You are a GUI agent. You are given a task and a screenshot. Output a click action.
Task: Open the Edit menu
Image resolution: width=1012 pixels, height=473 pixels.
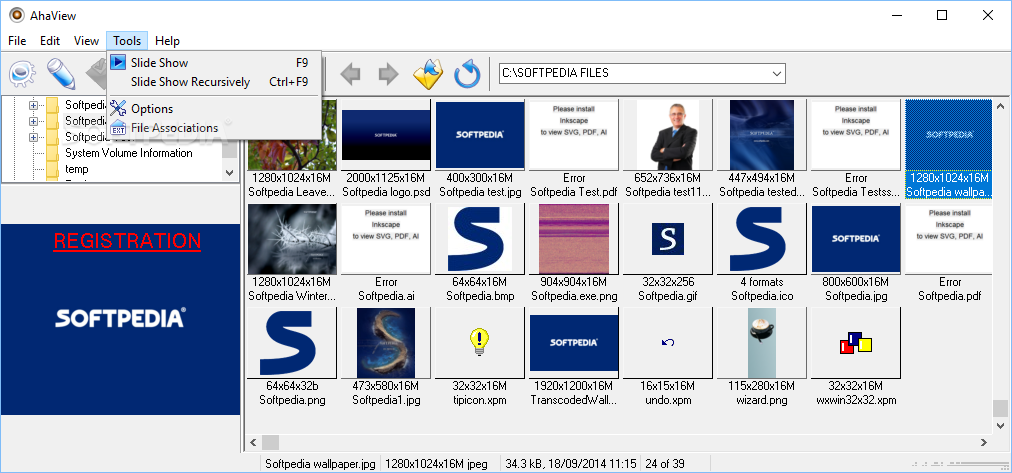pyautogui.click(x=50, y=41)
